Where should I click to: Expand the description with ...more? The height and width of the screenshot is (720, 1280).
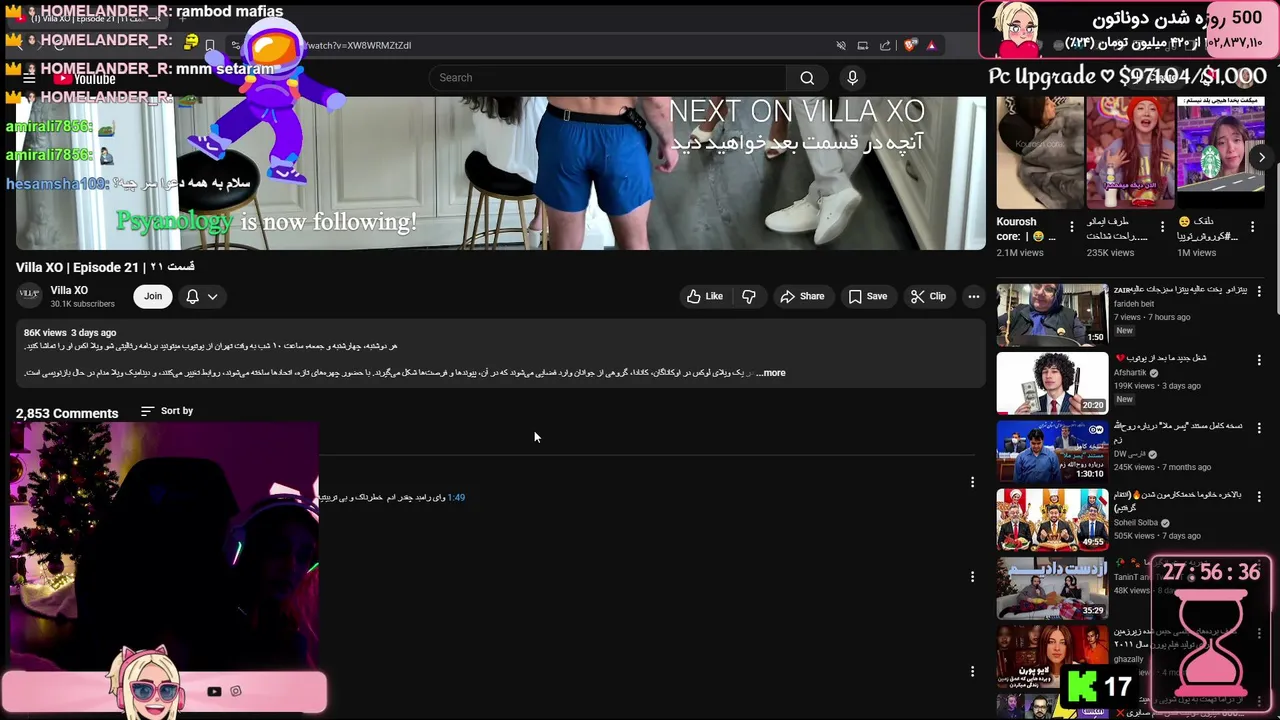(x=772, y=373)
